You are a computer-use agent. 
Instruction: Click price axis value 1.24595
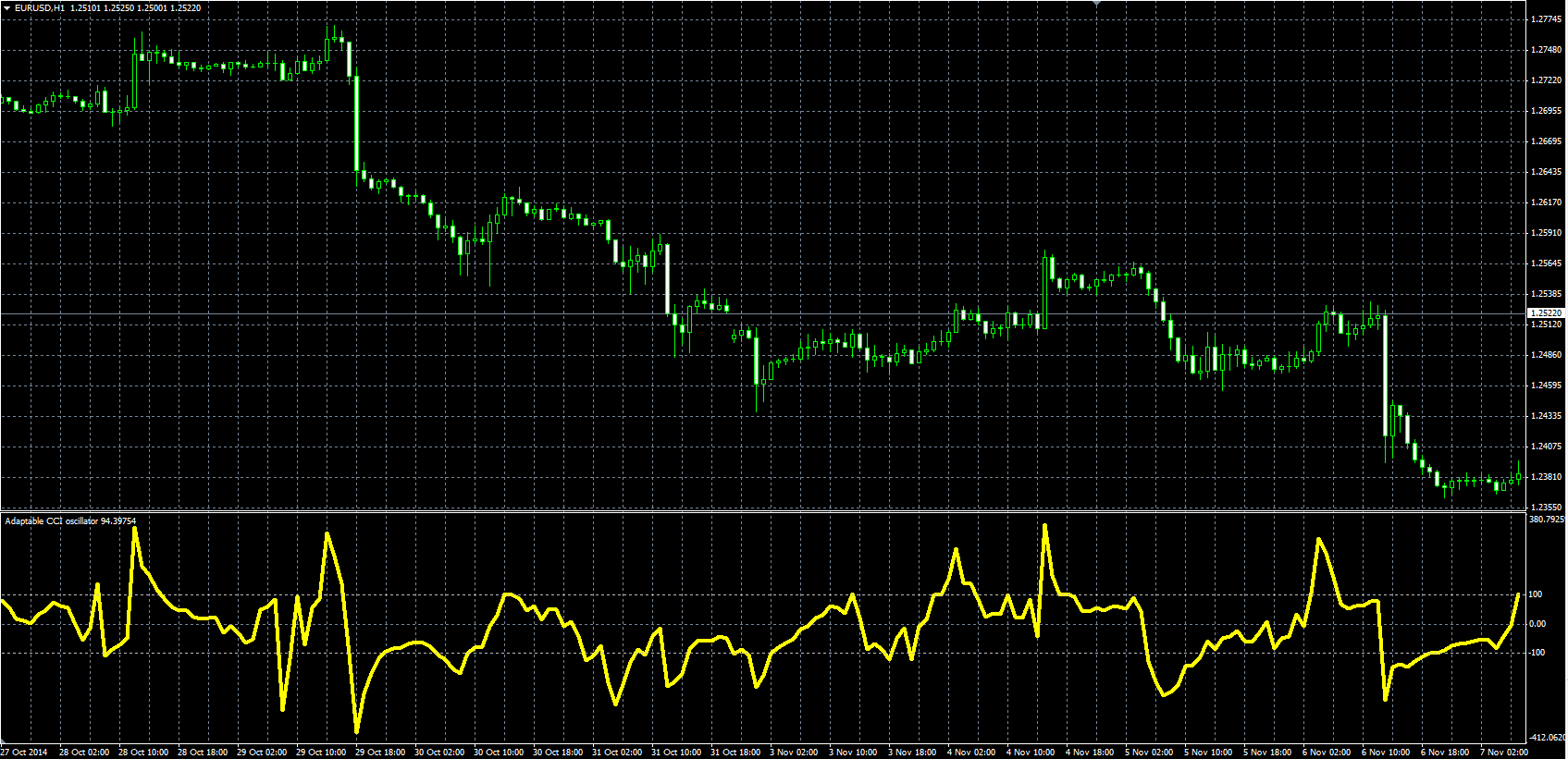[1546, 386]
